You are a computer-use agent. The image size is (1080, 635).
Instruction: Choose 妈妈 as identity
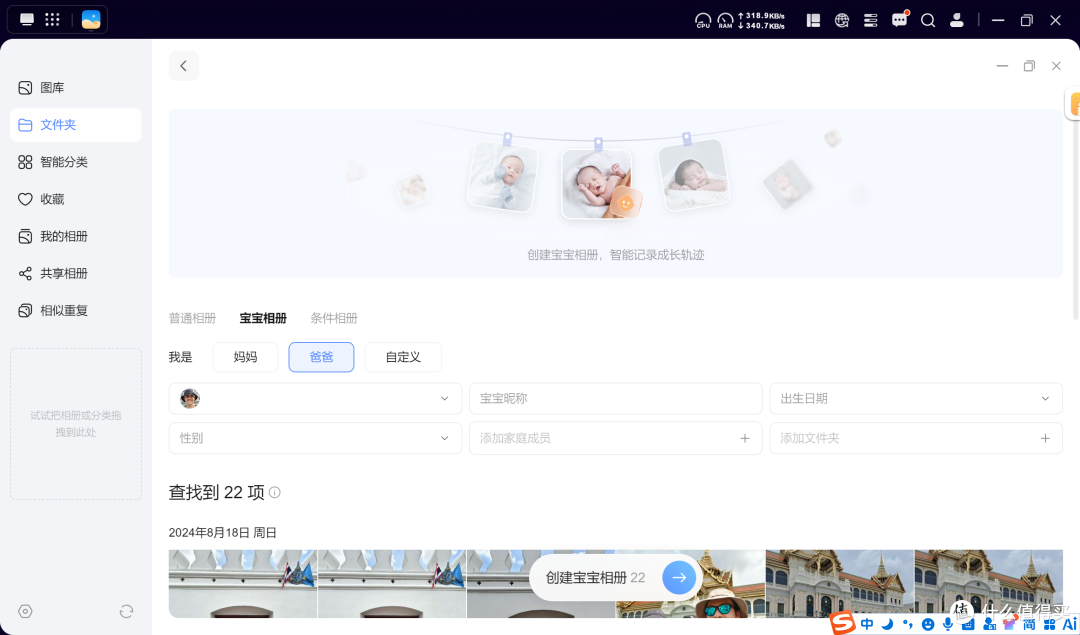tap(245, 357)
